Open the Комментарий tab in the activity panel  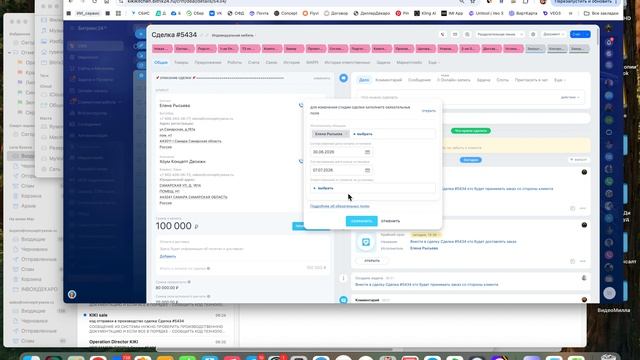pos(389,80)
